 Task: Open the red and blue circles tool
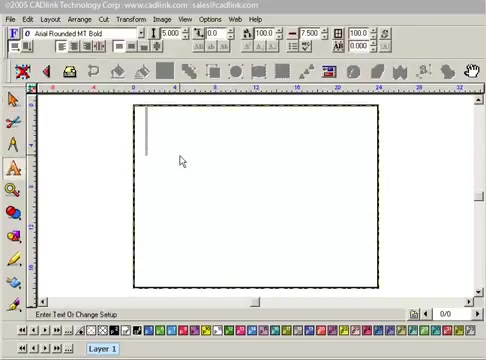(x=13, y=213)
